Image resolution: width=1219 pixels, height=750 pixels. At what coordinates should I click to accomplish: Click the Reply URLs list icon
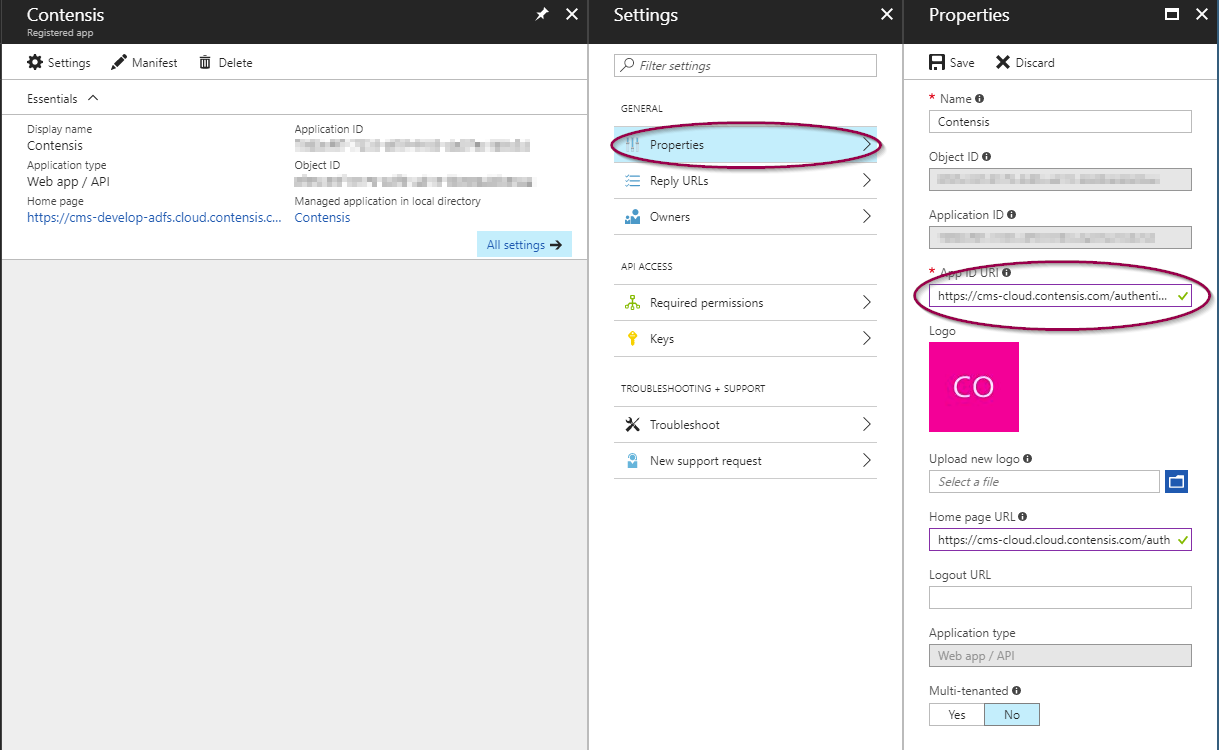point(632,181)
